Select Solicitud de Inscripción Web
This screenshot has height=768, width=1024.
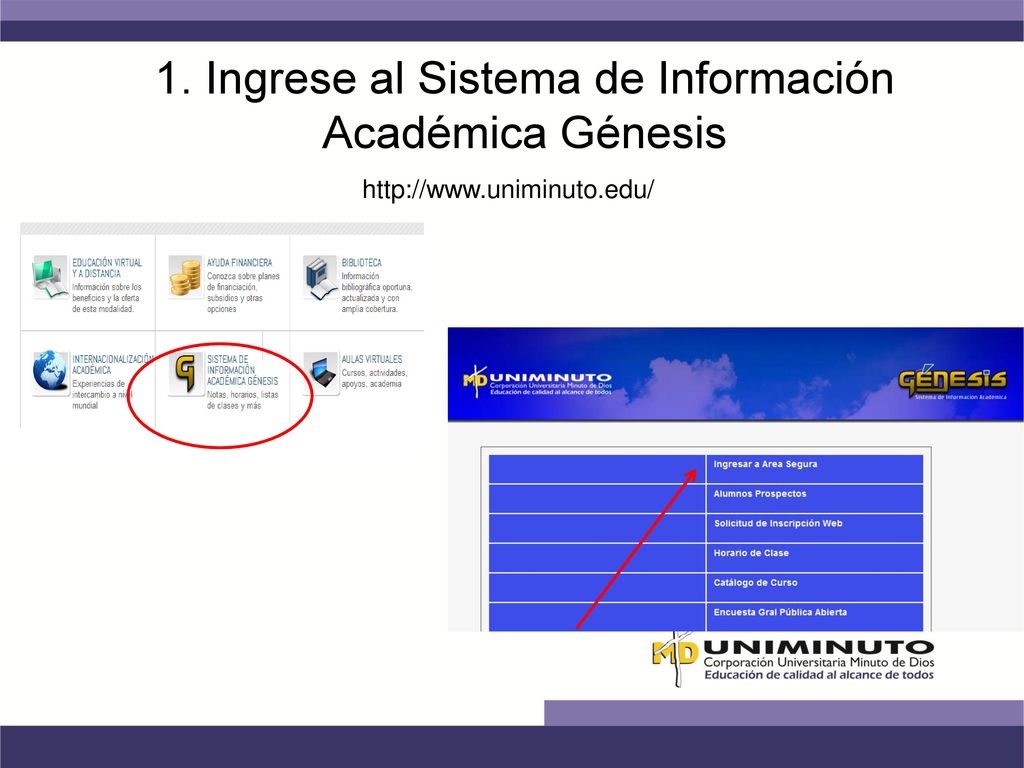click(x=778, y=524)
